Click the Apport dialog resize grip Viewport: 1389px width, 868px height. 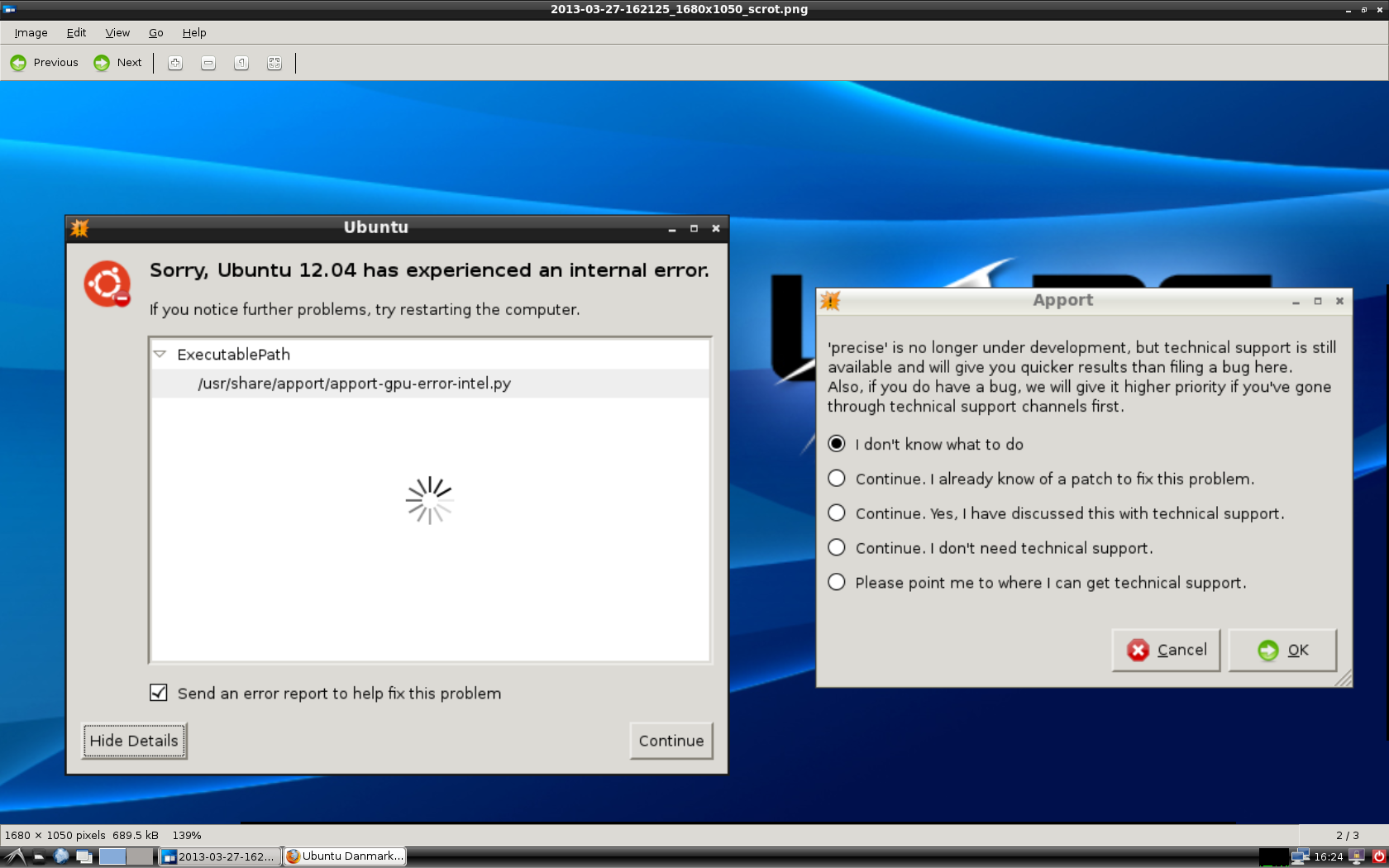1344,678
